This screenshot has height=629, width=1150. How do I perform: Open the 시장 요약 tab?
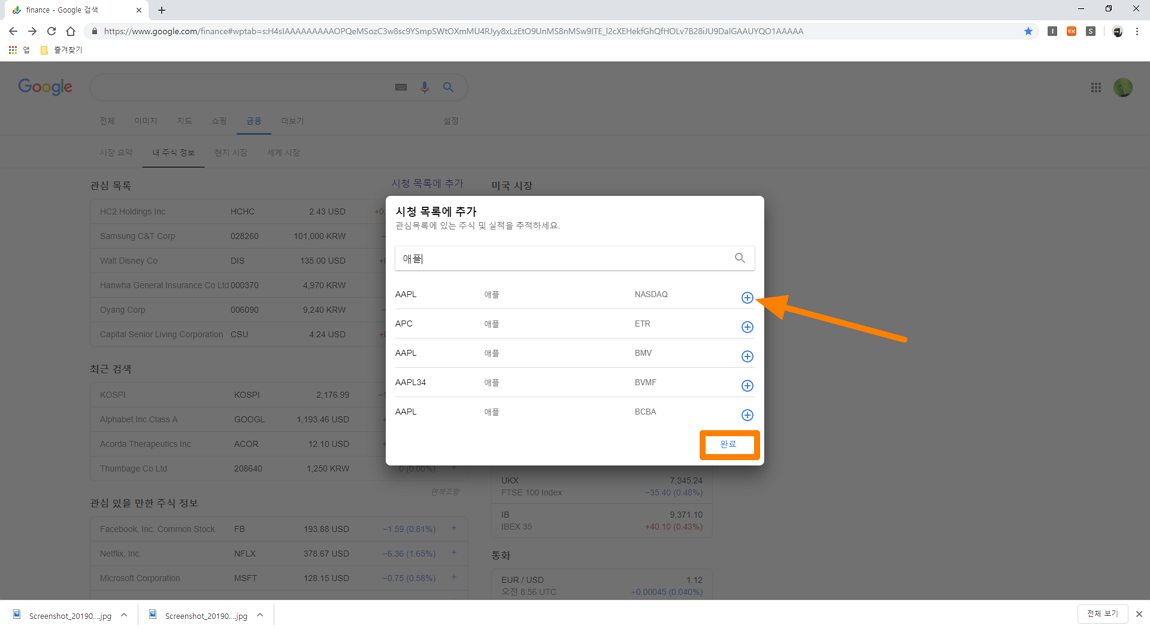coord(116,152)
